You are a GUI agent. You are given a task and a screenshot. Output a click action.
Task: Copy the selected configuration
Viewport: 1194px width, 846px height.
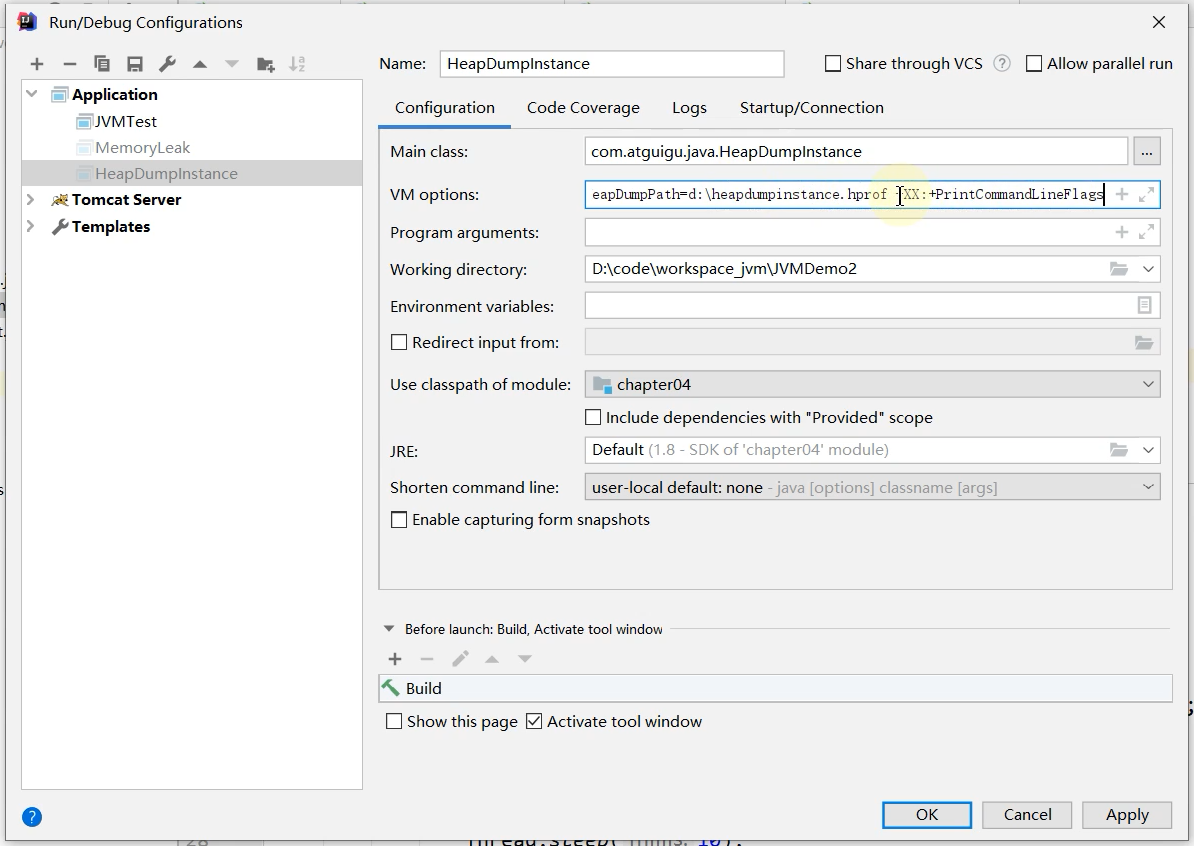click(x=101, y=64)
